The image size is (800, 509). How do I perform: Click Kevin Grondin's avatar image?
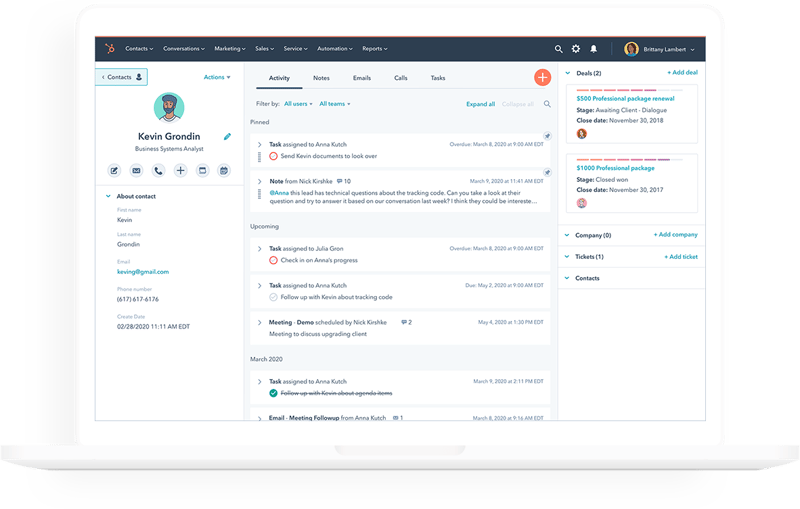170,108
